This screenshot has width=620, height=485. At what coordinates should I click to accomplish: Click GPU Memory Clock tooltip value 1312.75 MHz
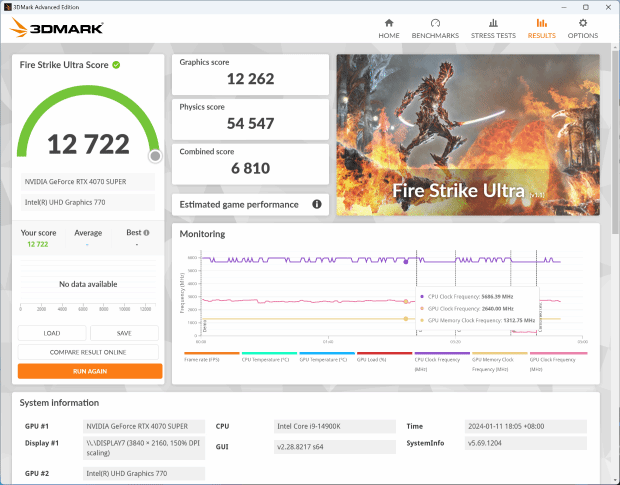pyautogui.click(x=519, y=321)
